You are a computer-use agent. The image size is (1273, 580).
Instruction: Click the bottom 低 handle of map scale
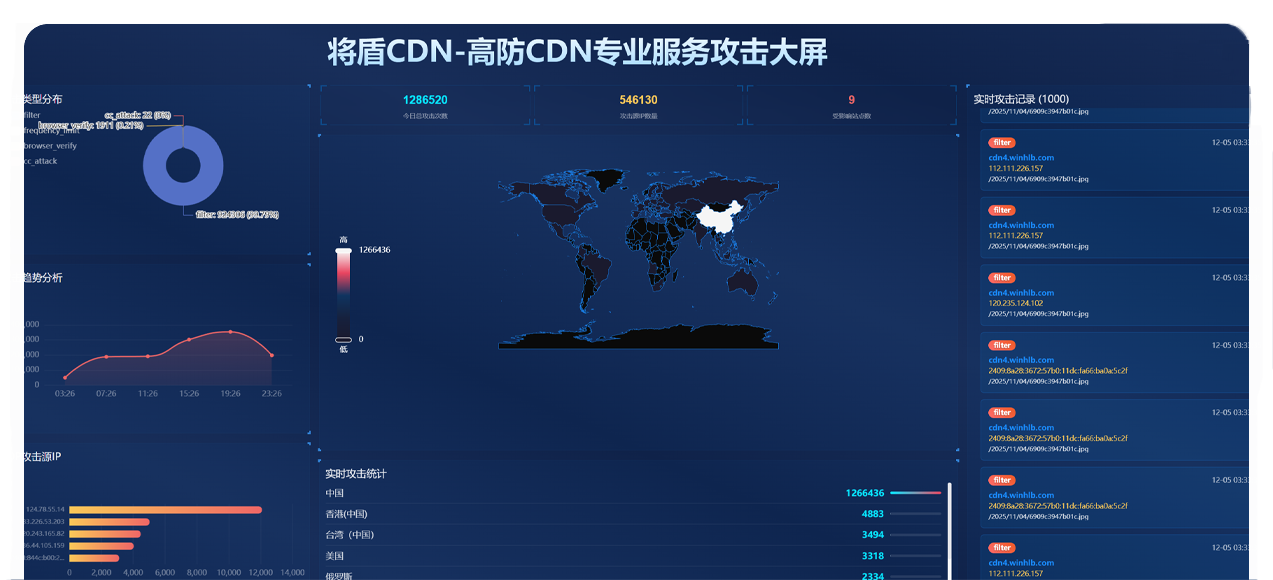pos(343,340)
